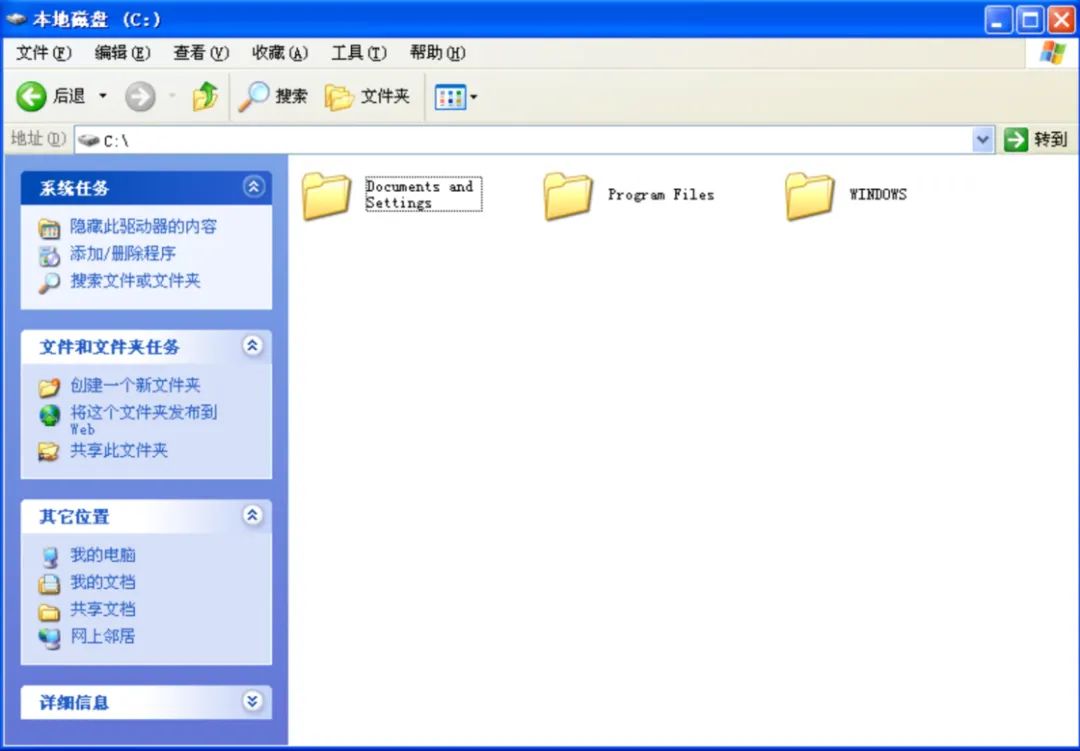Click the Program Files label
Screen dimensions: 1080x751
tap(661, 195)
